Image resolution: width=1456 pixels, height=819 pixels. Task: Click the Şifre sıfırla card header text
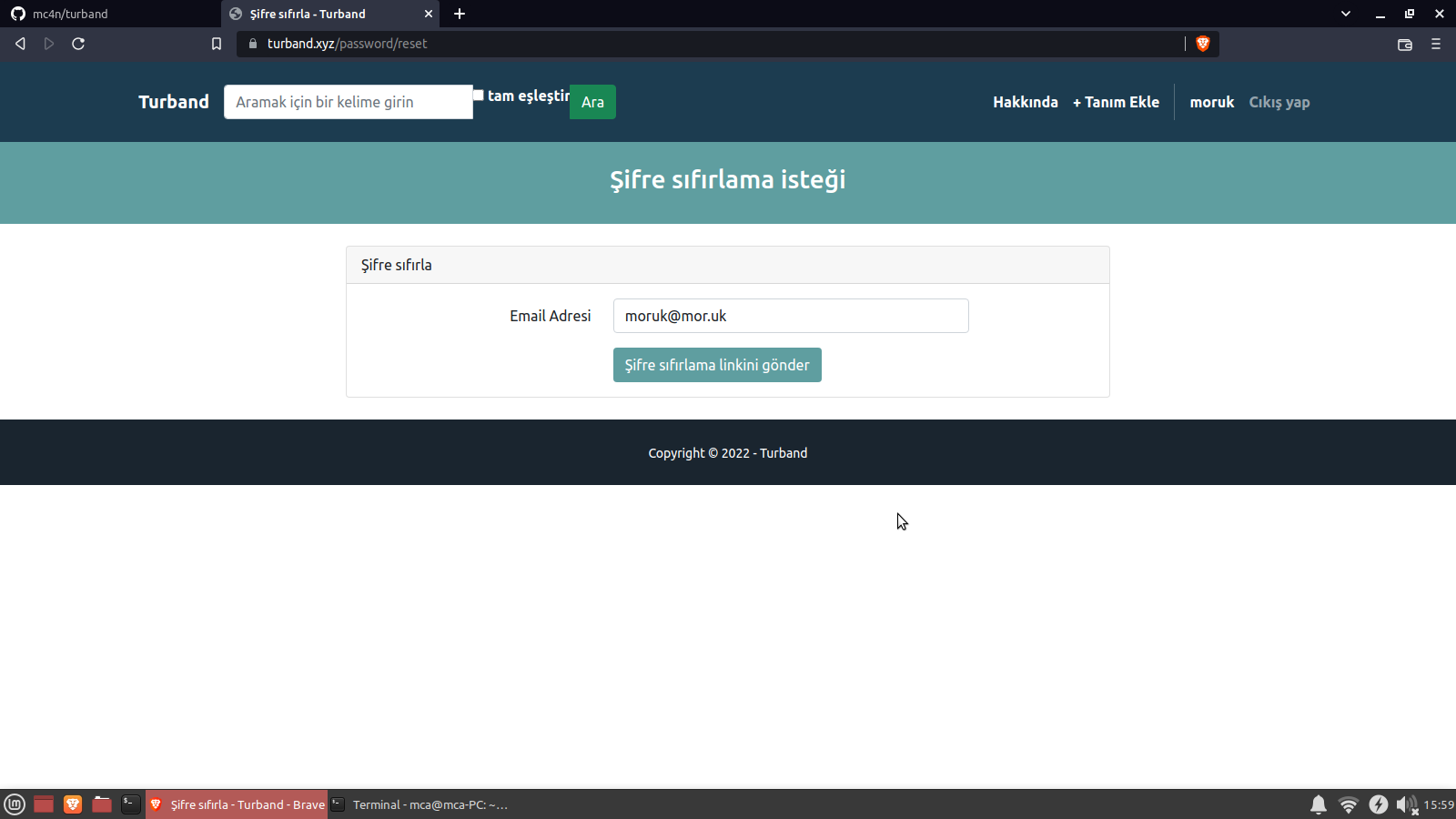click(x=397, y=265)
